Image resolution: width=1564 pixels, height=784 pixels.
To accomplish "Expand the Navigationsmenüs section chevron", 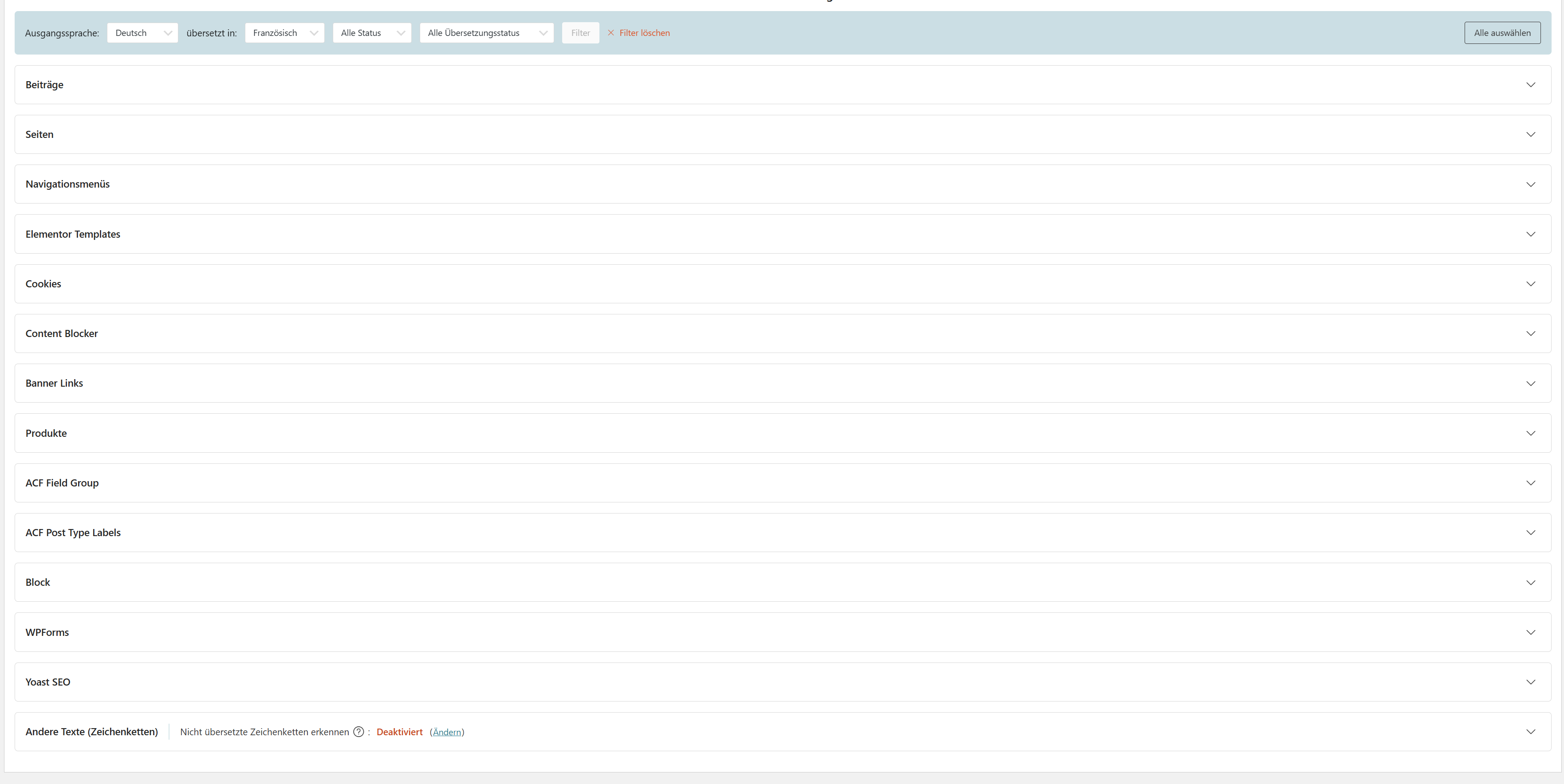I will point(1531,184).
